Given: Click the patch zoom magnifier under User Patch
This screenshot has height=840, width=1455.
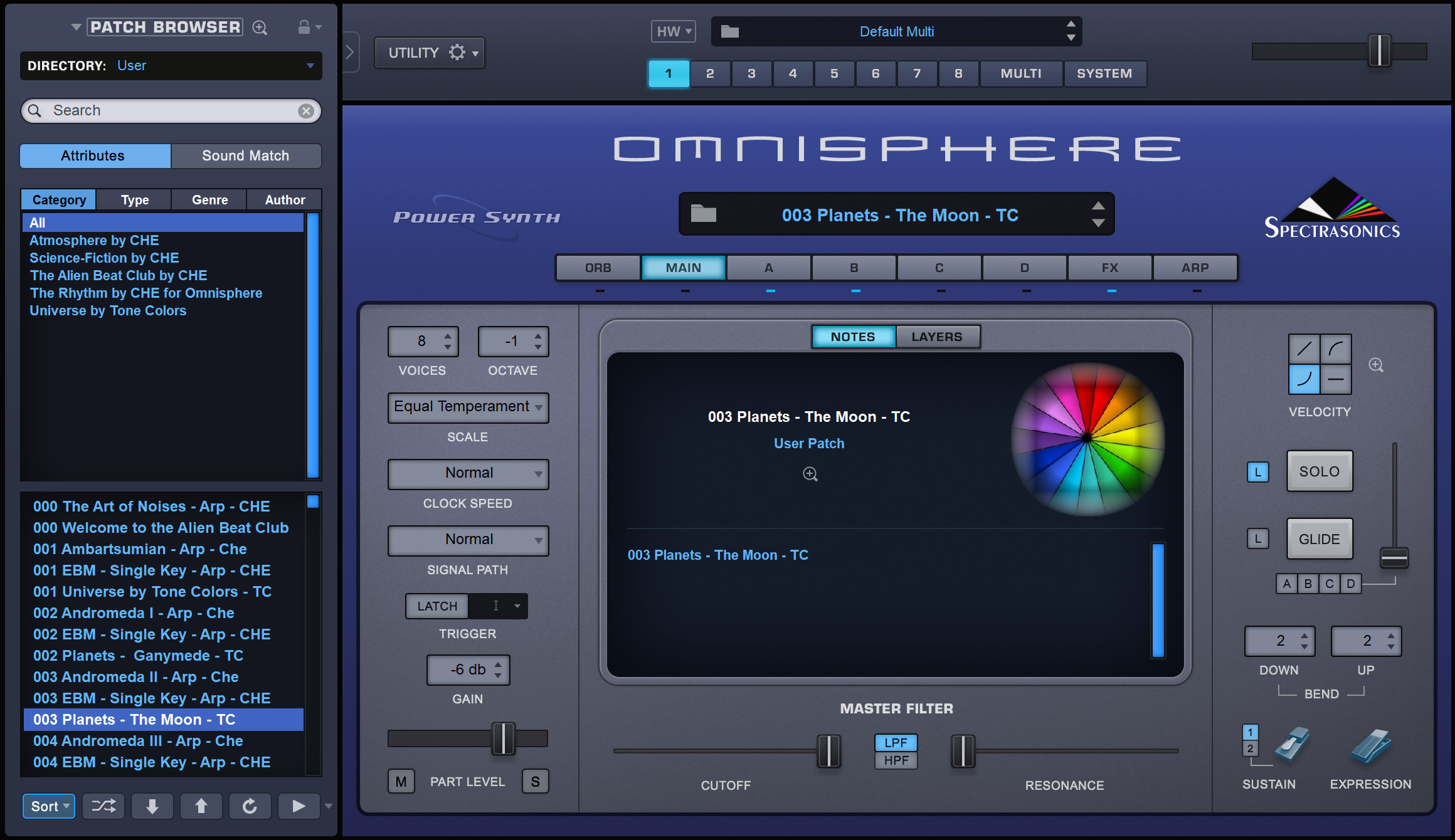Looking at the screenshot, I should click(x=810, y=475).
